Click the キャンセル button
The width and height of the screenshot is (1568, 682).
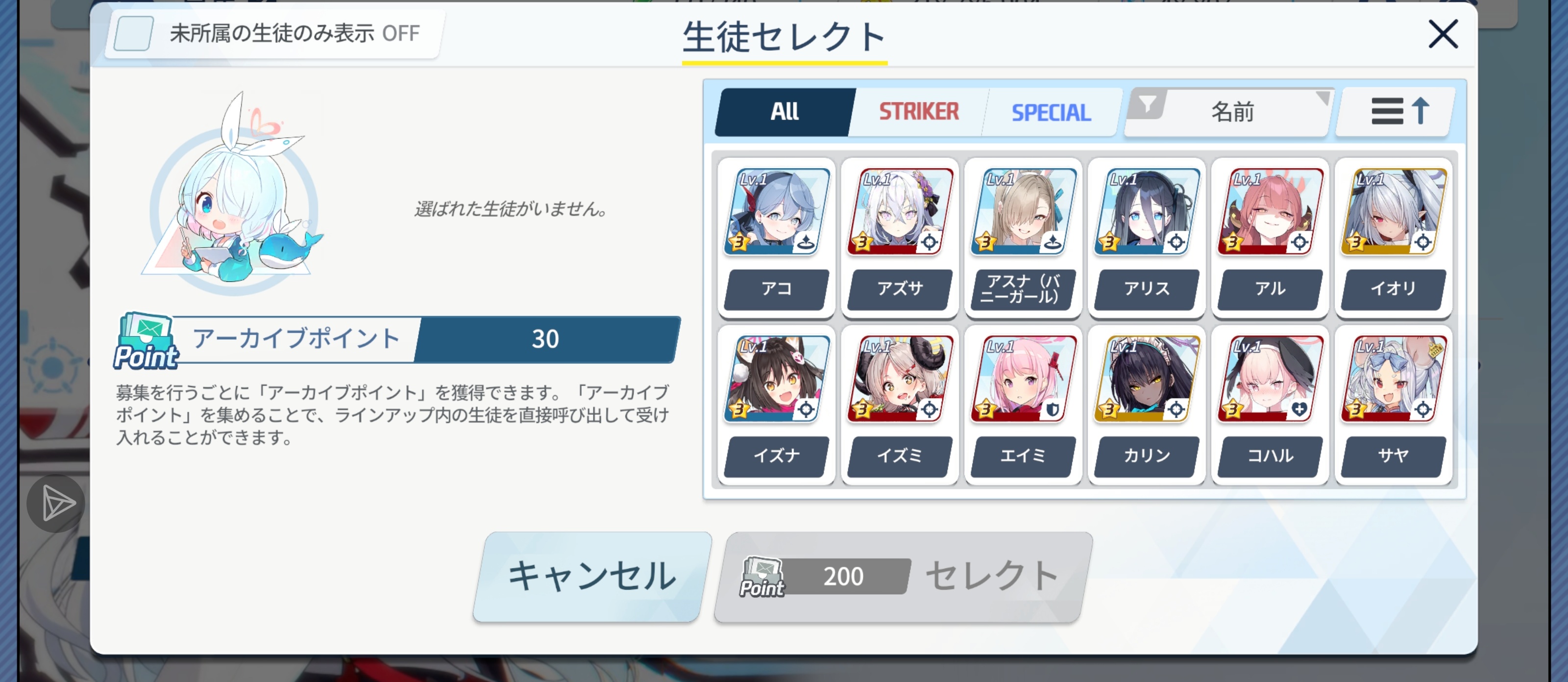tap(592, 577)
